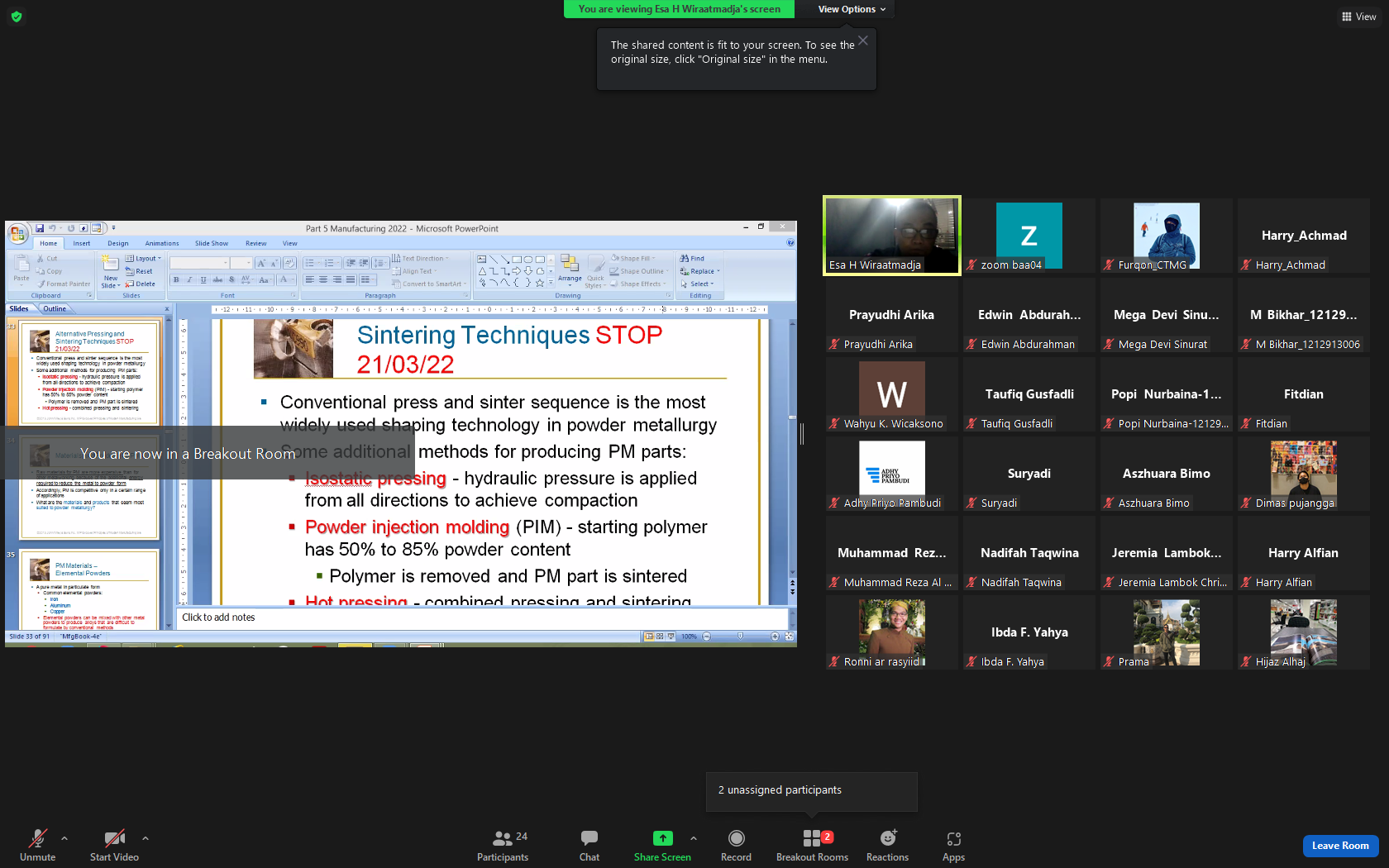Image resolution: width=1389 pixels, height=868 pixels.
Task: Click the notes field 'Click to add notes'
Action: coord(483,618)
